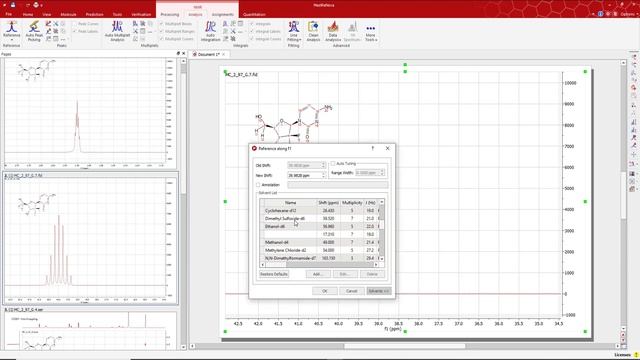The height and width of the screenshot is (360, 640).
Task: Click the manual integration icon in Integrals group
Action: point(225,24)
